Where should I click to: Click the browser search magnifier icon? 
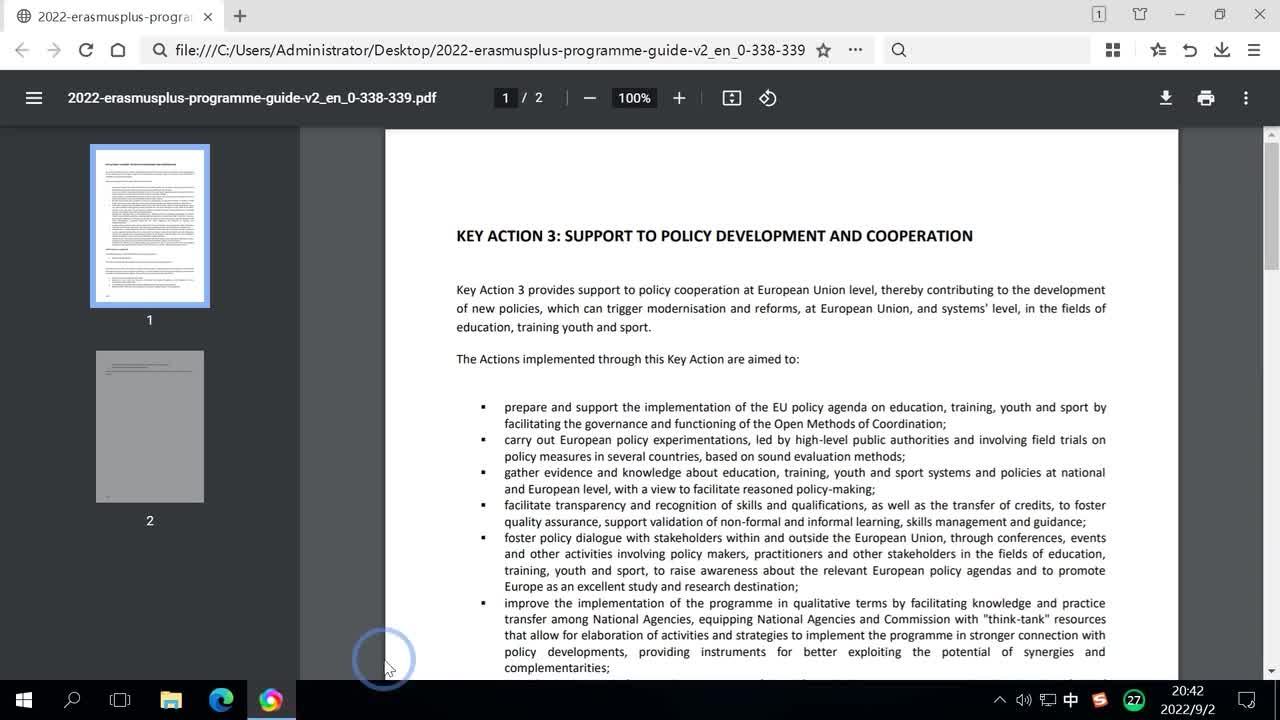899,50
